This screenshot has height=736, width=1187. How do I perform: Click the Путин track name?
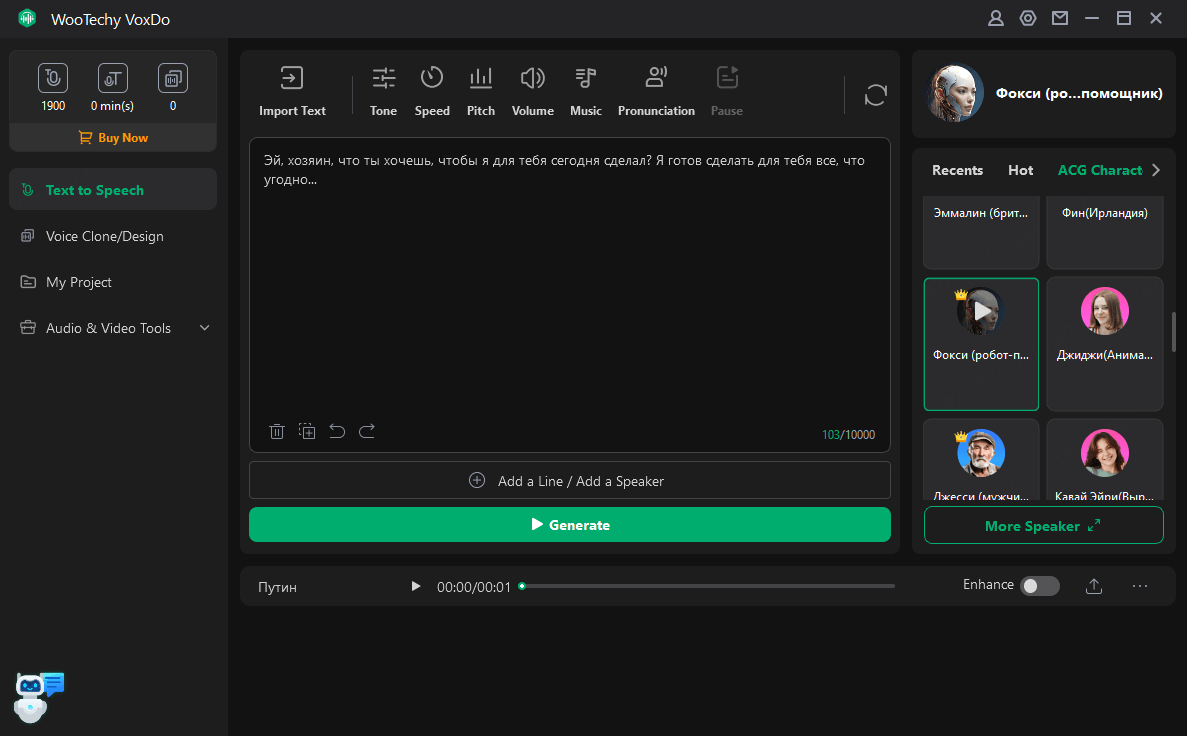point(277,587)
